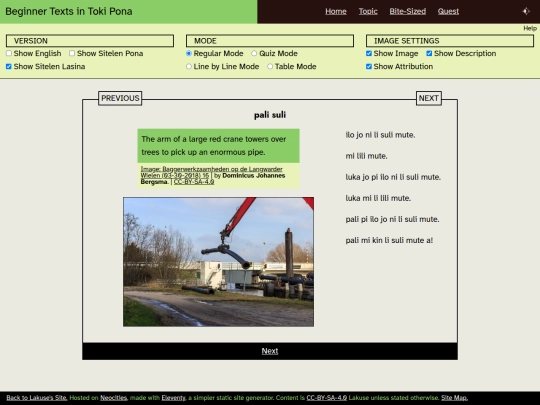This screenshot has width=540, height=405.
Task: Enable the Show English checkbox
Action: [x=9, y=53]
